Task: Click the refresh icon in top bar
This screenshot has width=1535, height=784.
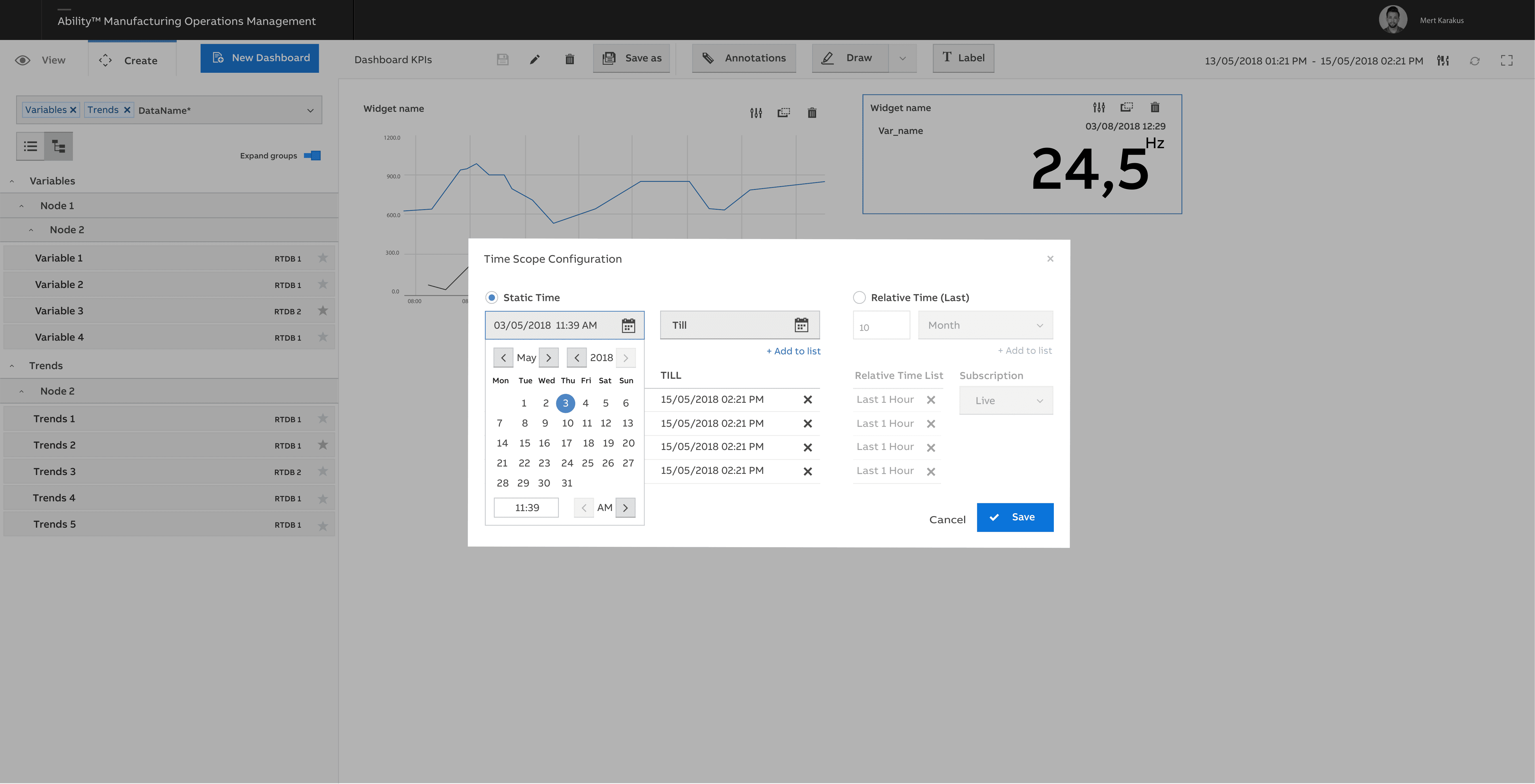Action: tap(1474, 61)
